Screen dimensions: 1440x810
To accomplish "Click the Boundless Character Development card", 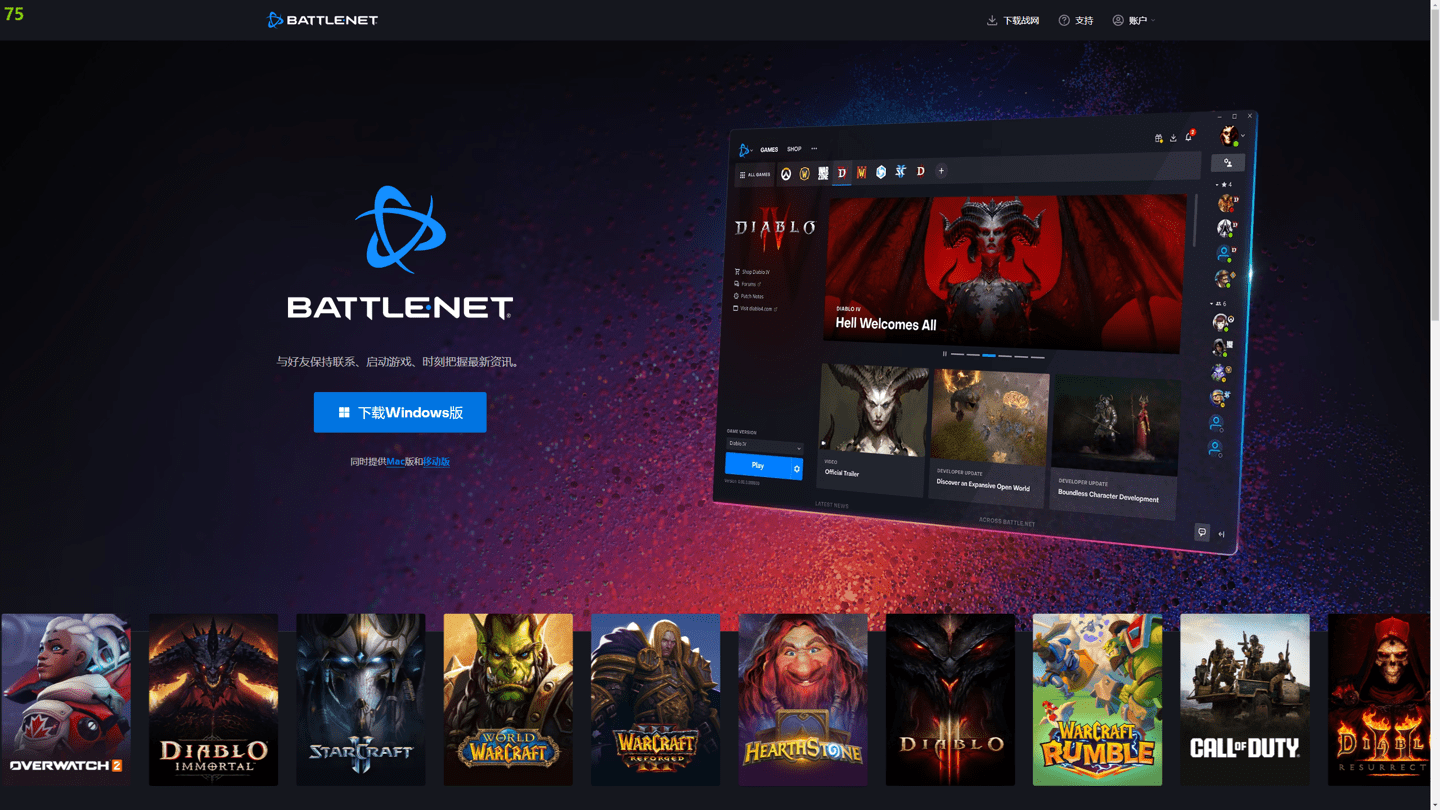I will (x=1114, y=447).
